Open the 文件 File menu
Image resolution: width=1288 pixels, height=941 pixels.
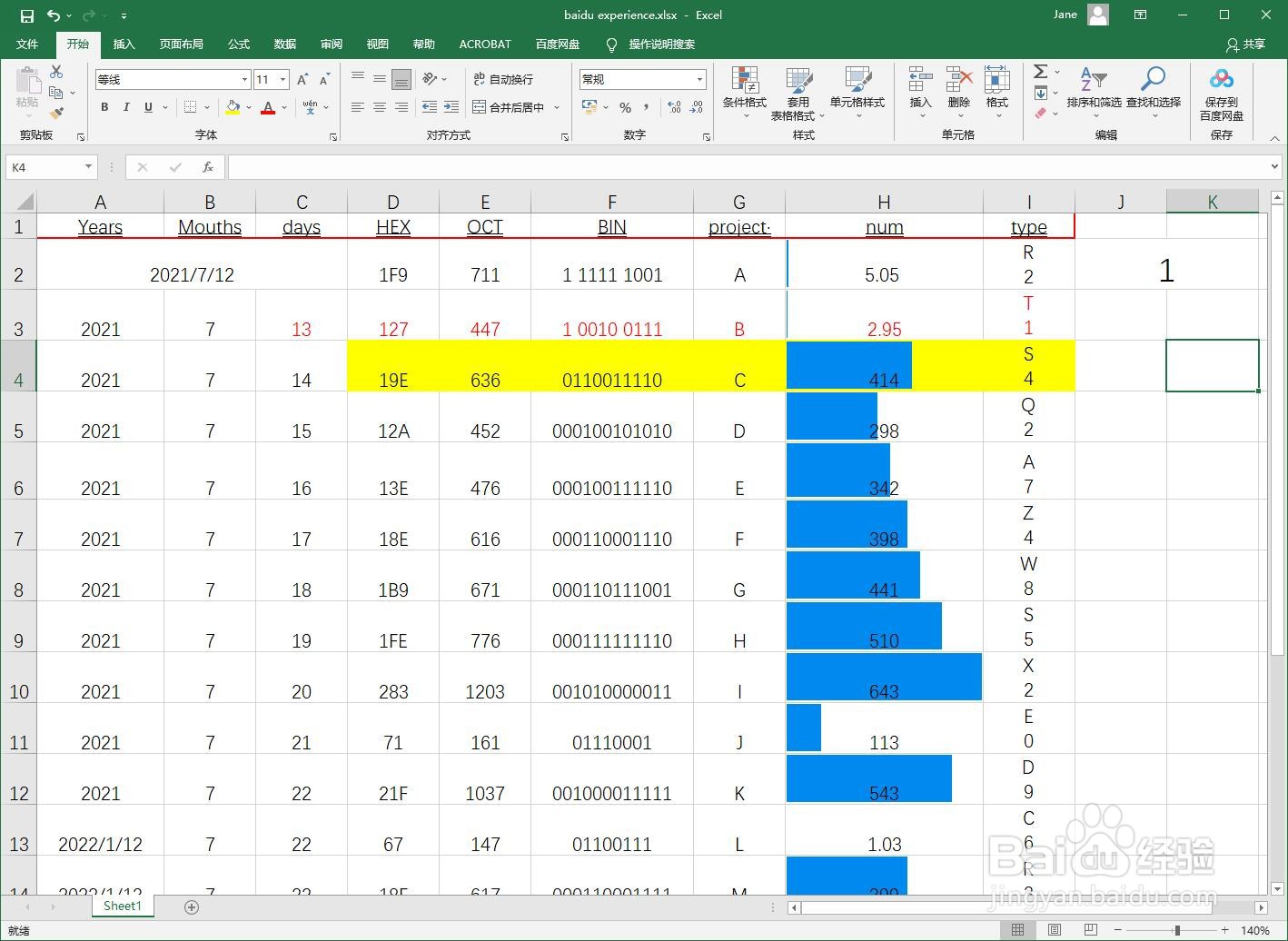[27, 44]
